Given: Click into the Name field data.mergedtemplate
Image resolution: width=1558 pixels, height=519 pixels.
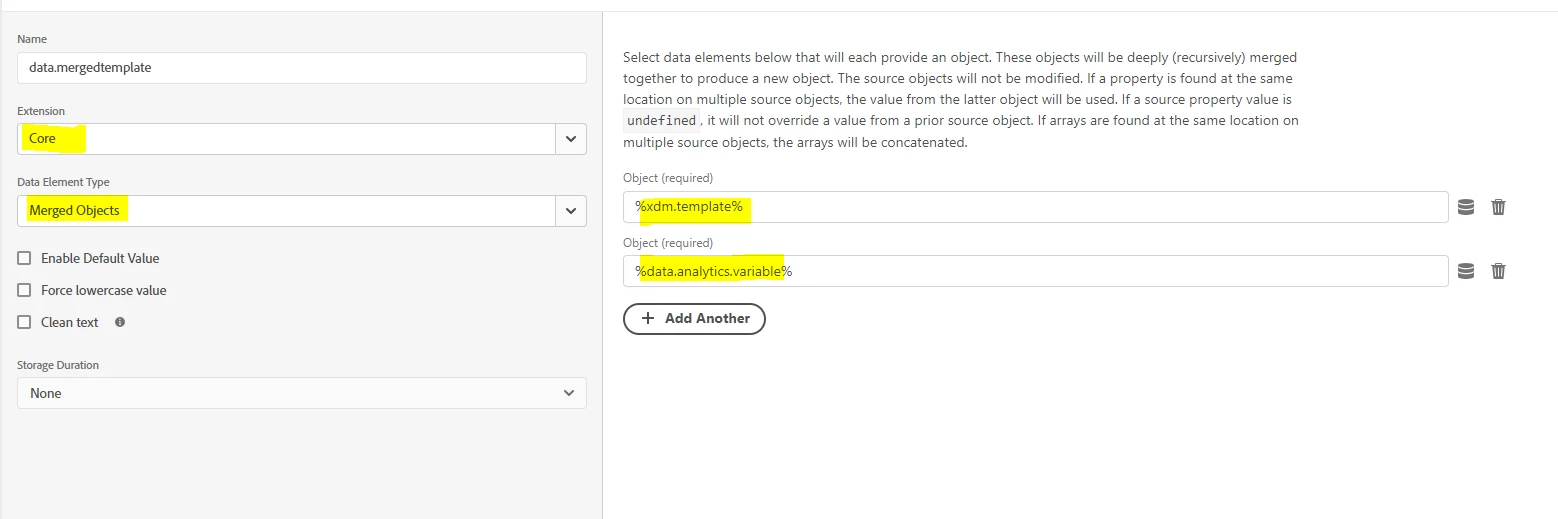Looking at the screenshot, I should click(x=301, y=68).
